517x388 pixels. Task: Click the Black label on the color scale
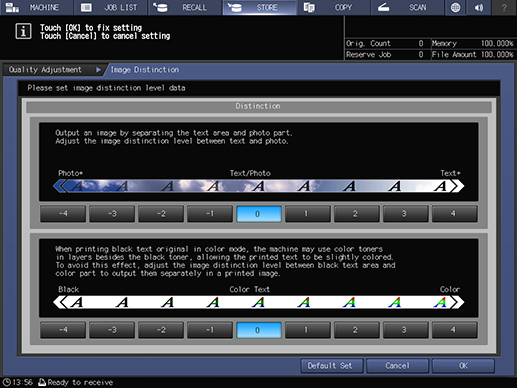click(x=69, y=289)
